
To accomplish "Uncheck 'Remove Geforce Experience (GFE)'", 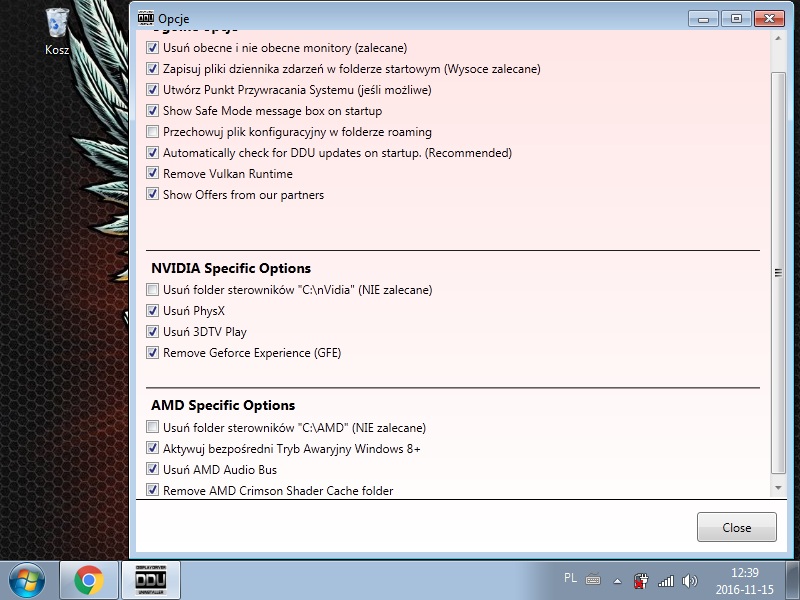I will point(153,353).
